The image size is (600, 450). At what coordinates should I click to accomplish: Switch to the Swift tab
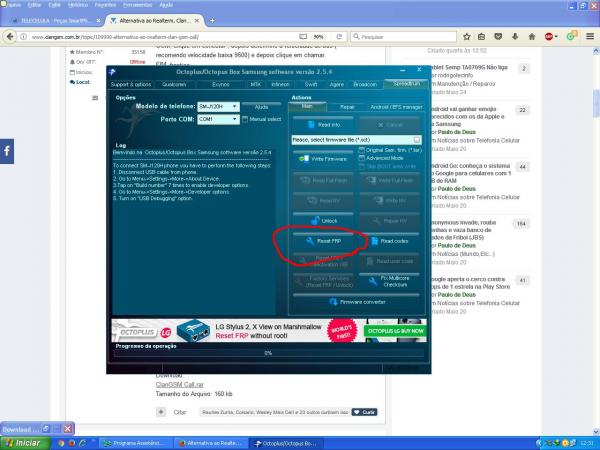pos(311,84)
